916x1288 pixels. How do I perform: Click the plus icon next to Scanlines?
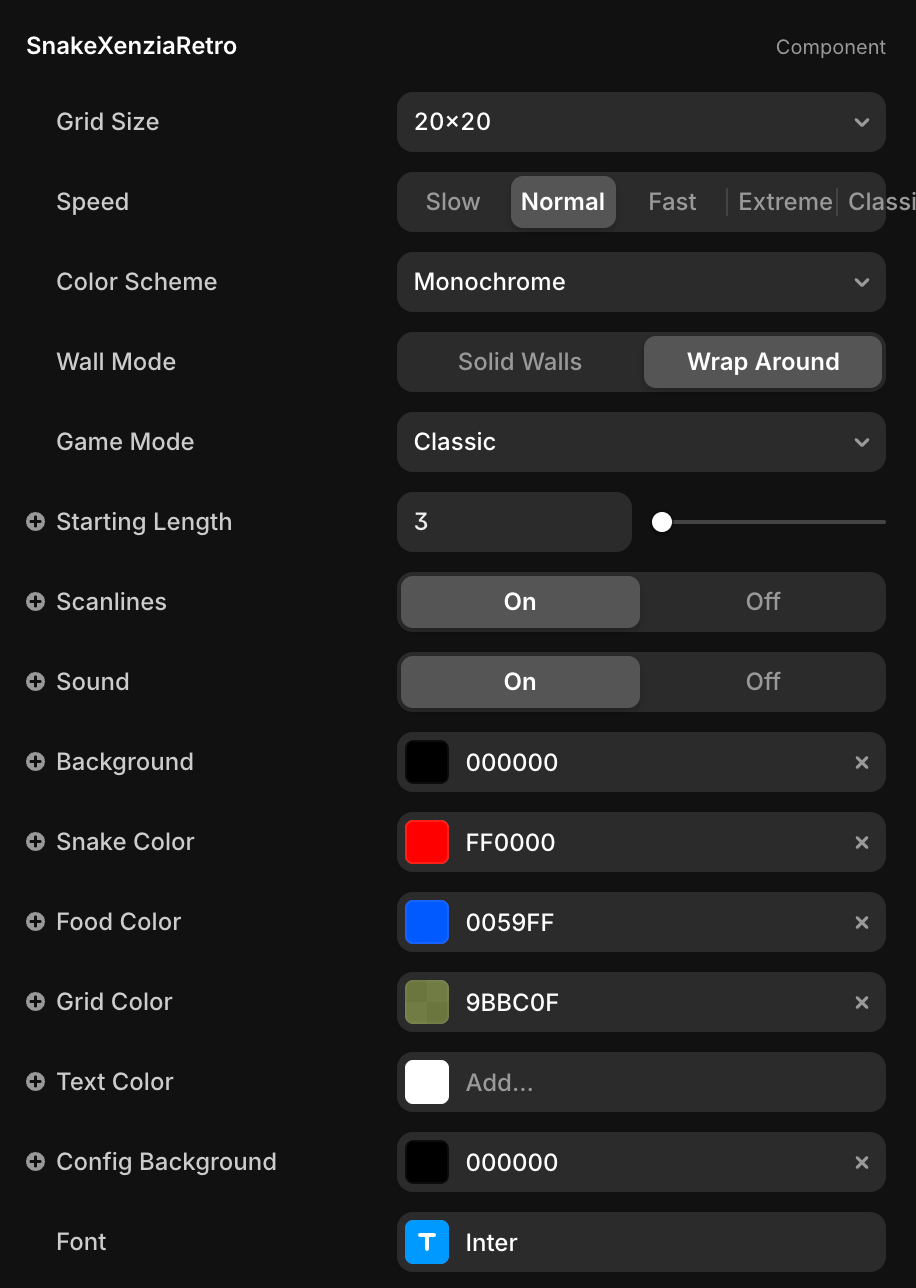(35, 602)
